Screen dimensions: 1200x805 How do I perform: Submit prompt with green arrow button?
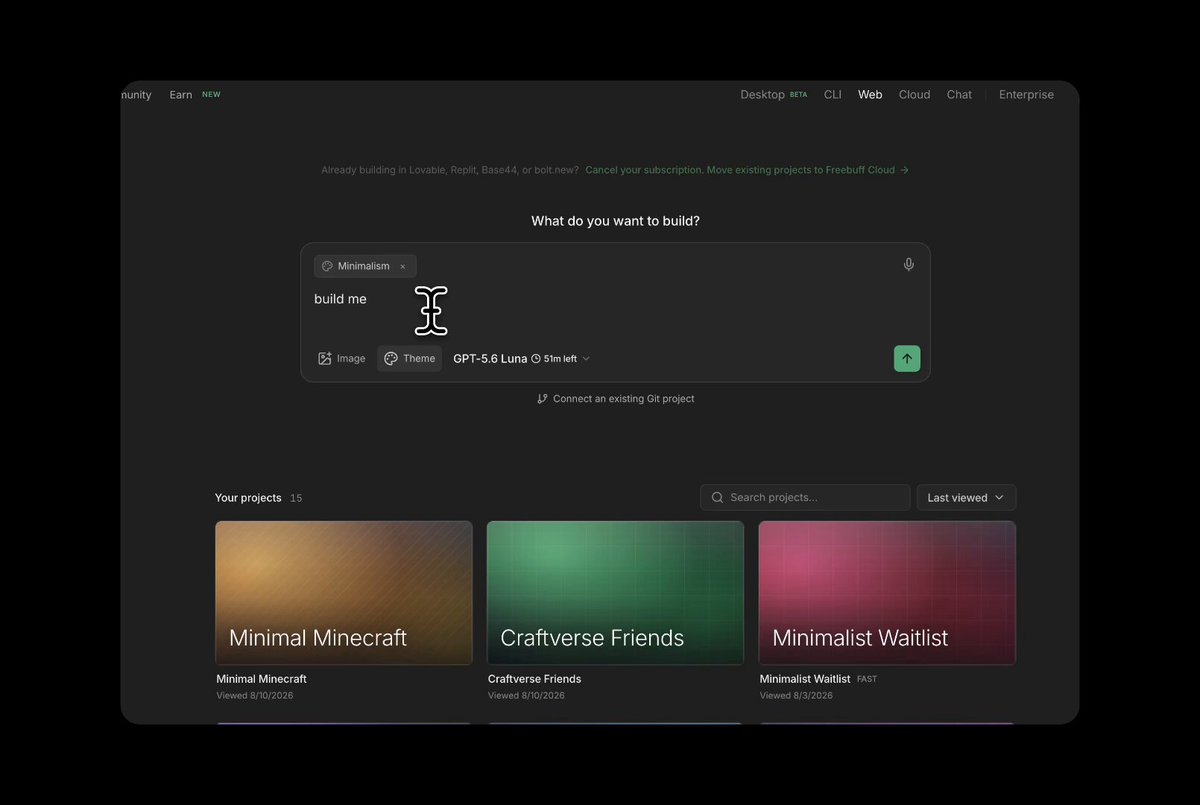click(x=907, y=359)
